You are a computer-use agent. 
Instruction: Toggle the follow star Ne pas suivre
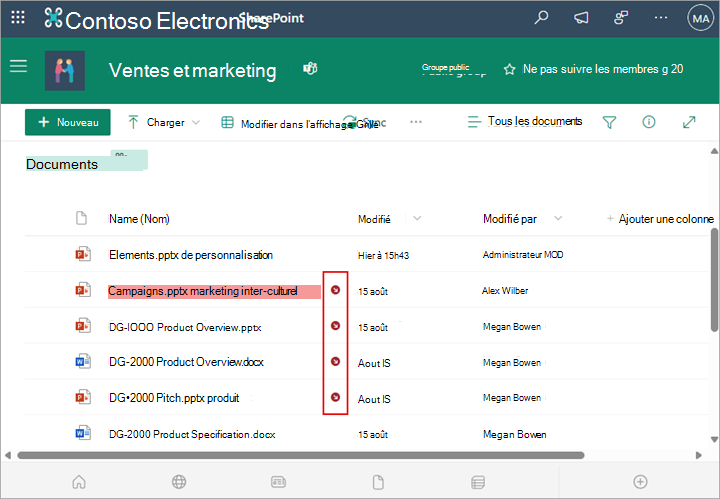click(509, 69)
